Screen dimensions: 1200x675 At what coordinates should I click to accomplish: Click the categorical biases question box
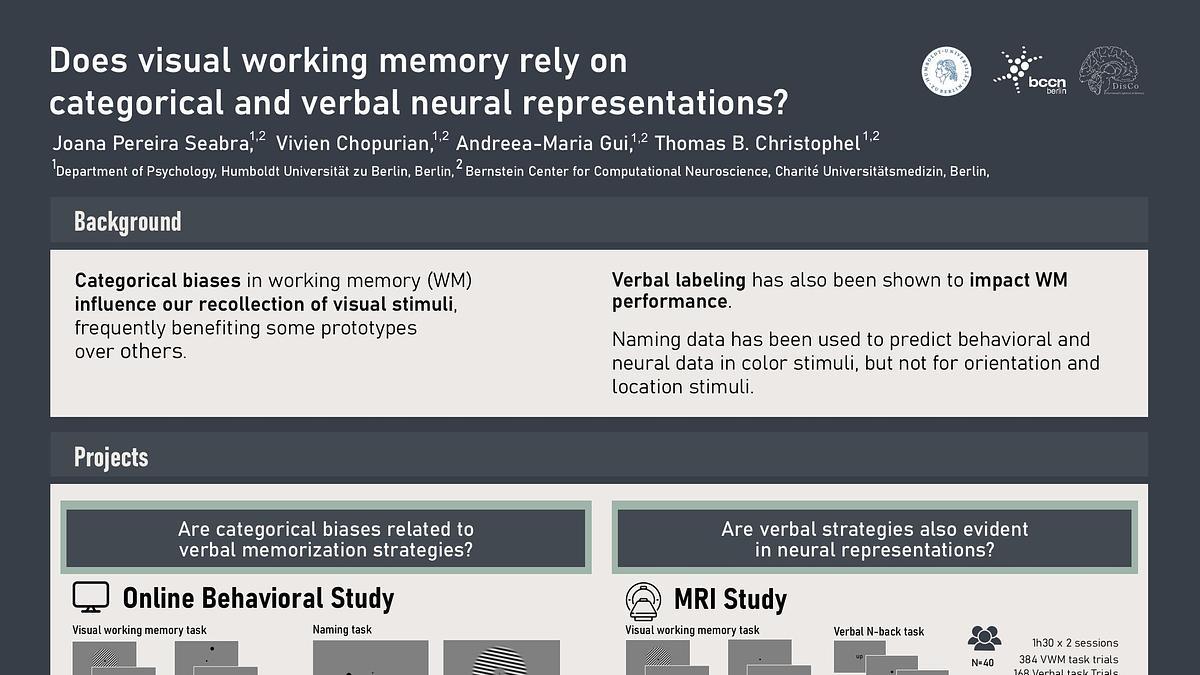325,539
